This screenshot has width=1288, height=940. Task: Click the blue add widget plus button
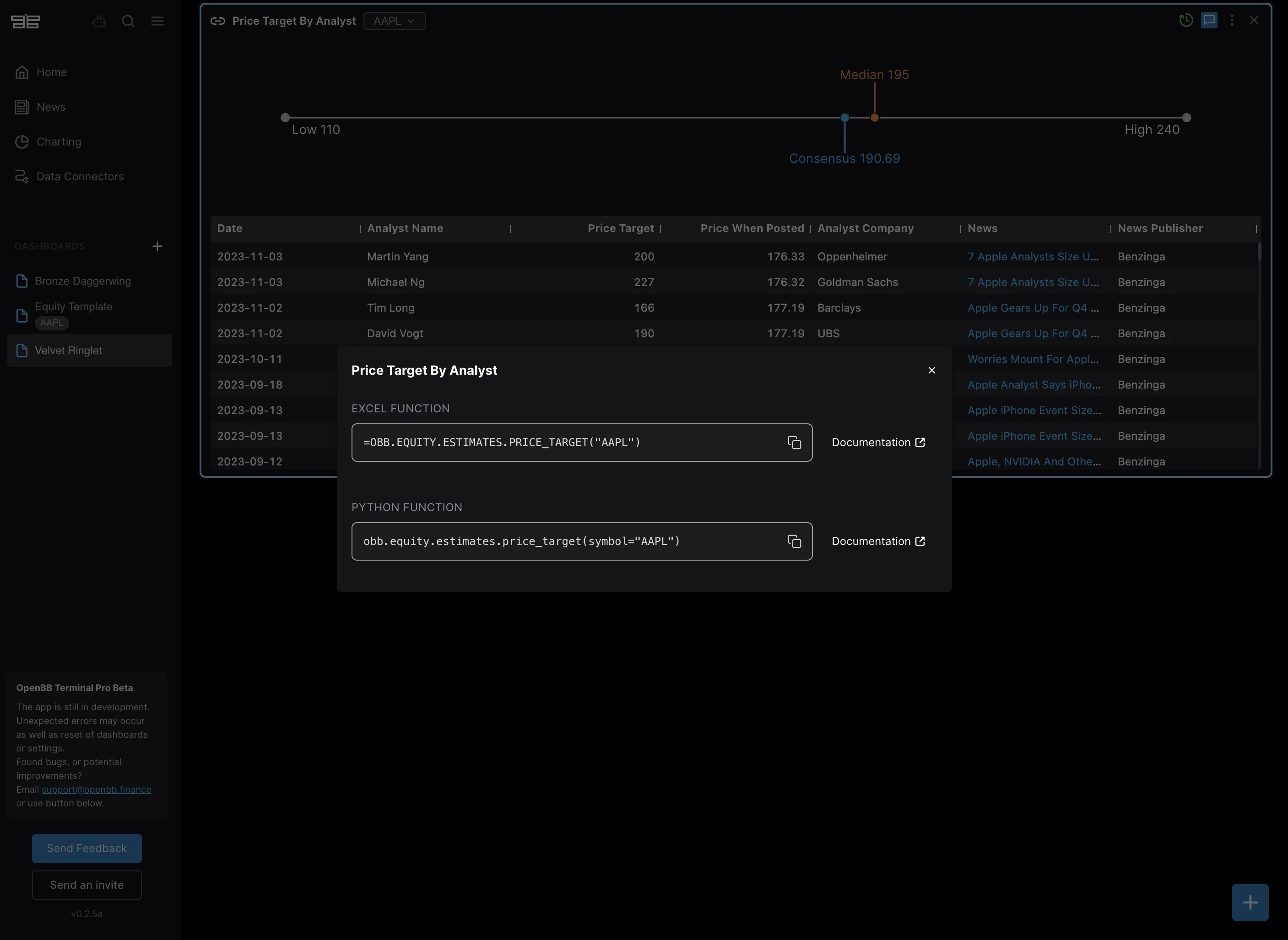(x=1250, y=902)
